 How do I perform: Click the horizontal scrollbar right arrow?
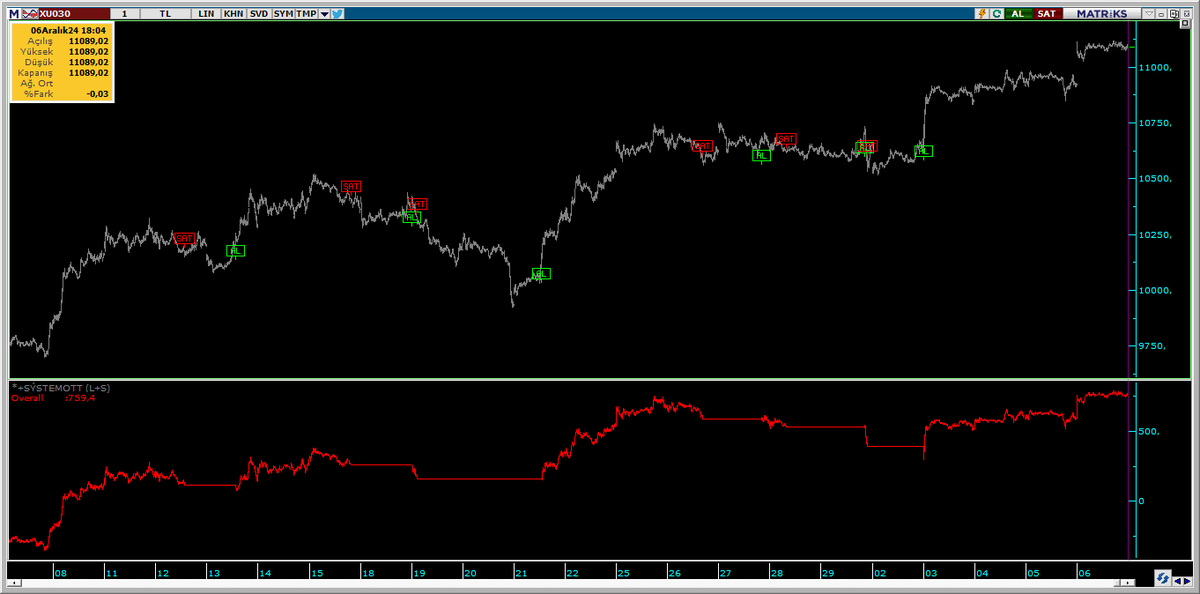coord(1128,582)
